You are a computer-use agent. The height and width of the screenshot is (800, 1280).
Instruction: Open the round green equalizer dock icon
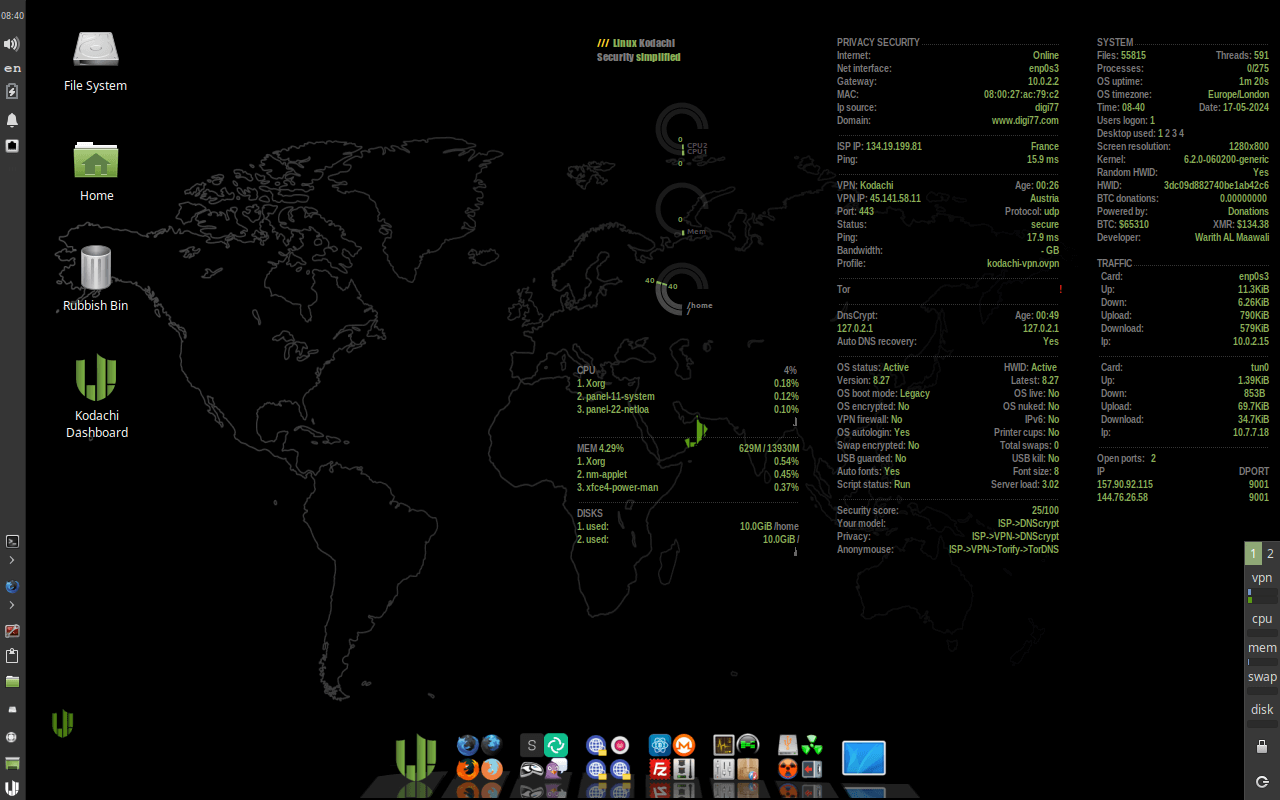coord(748,745)
